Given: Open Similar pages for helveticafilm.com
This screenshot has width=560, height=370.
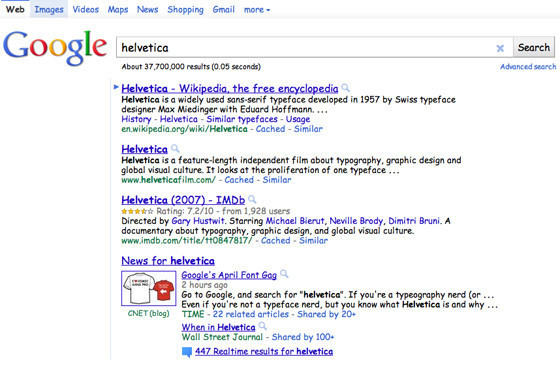Looking at the screenshot, I should click(277, 180).
